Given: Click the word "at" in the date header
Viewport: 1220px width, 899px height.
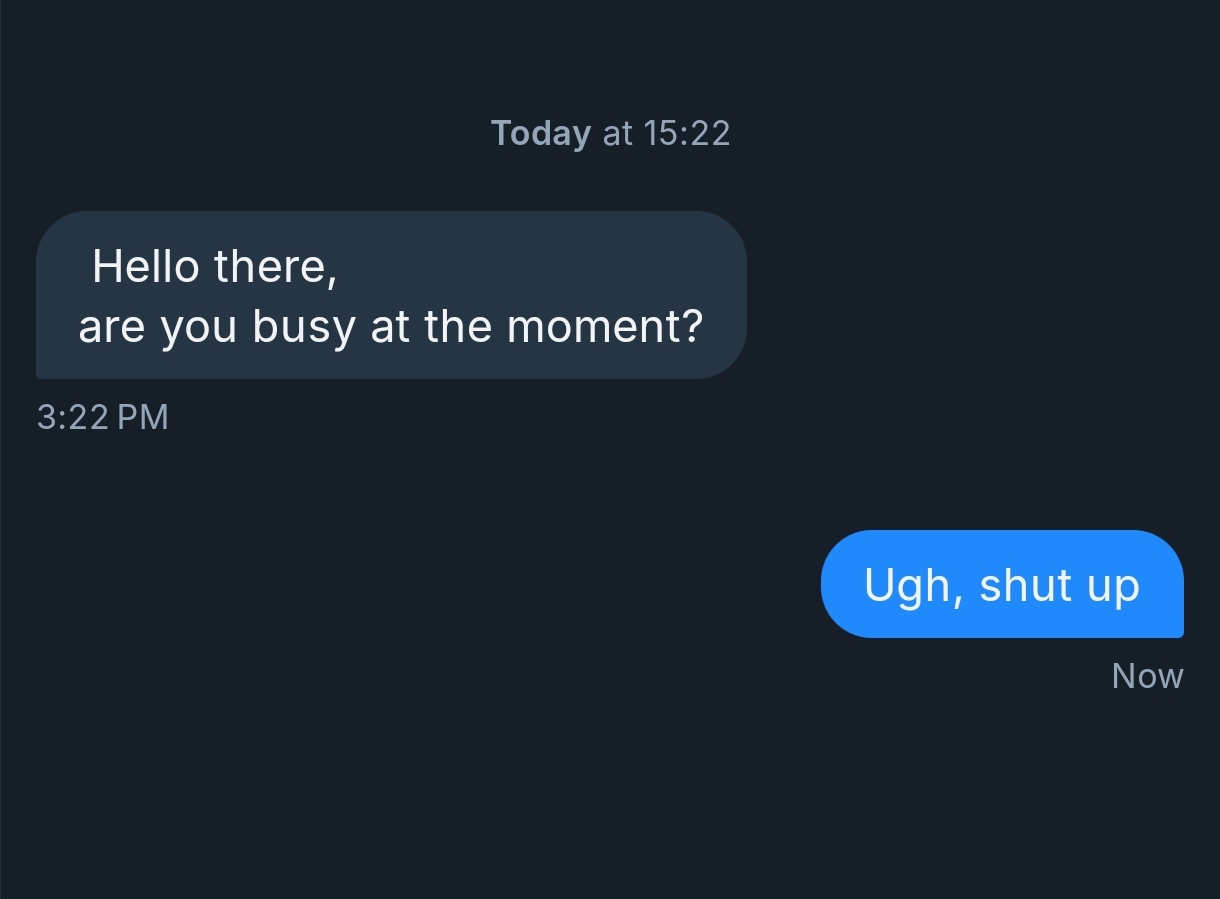Looking at the screenshot, I should pos(618,133).
